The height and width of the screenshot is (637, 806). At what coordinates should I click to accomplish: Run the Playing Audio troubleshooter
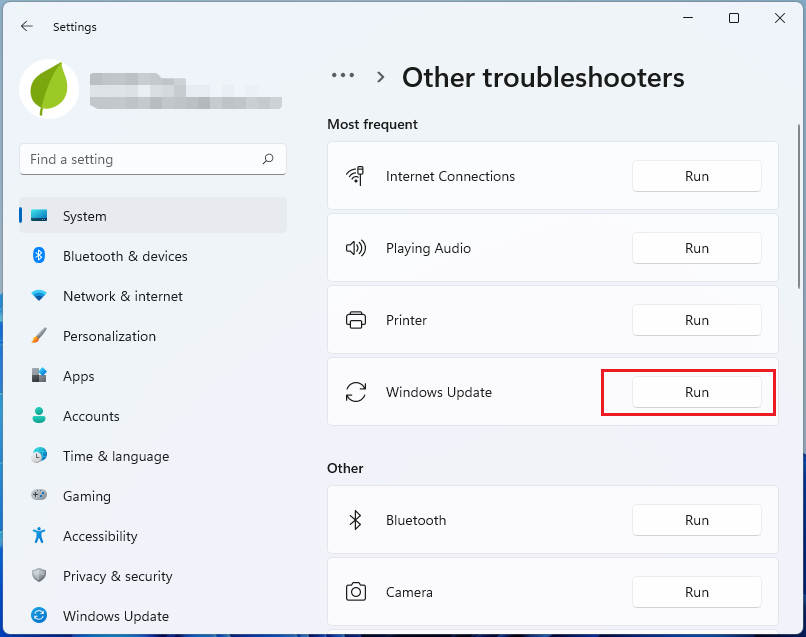(x=697, y=248)
